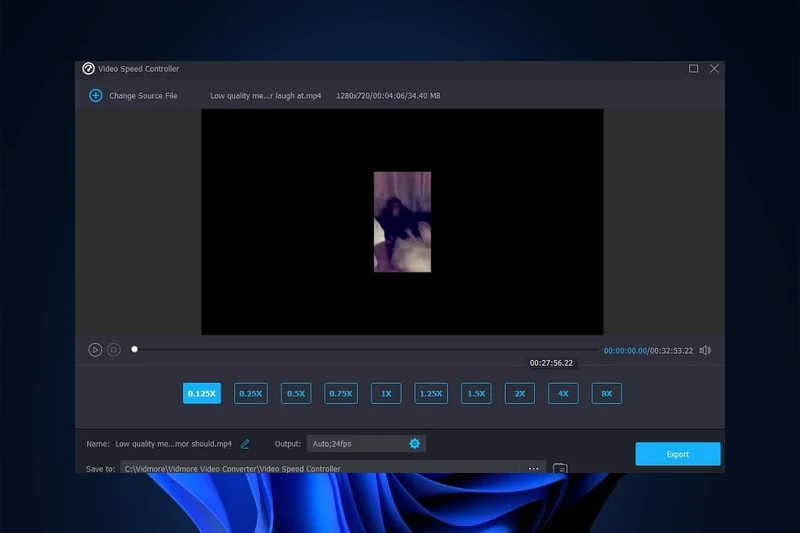Click the Video Speed Controller app logo
Image resolution: width=800 pixels, height=533 pixels.
[x=88, y=69]
